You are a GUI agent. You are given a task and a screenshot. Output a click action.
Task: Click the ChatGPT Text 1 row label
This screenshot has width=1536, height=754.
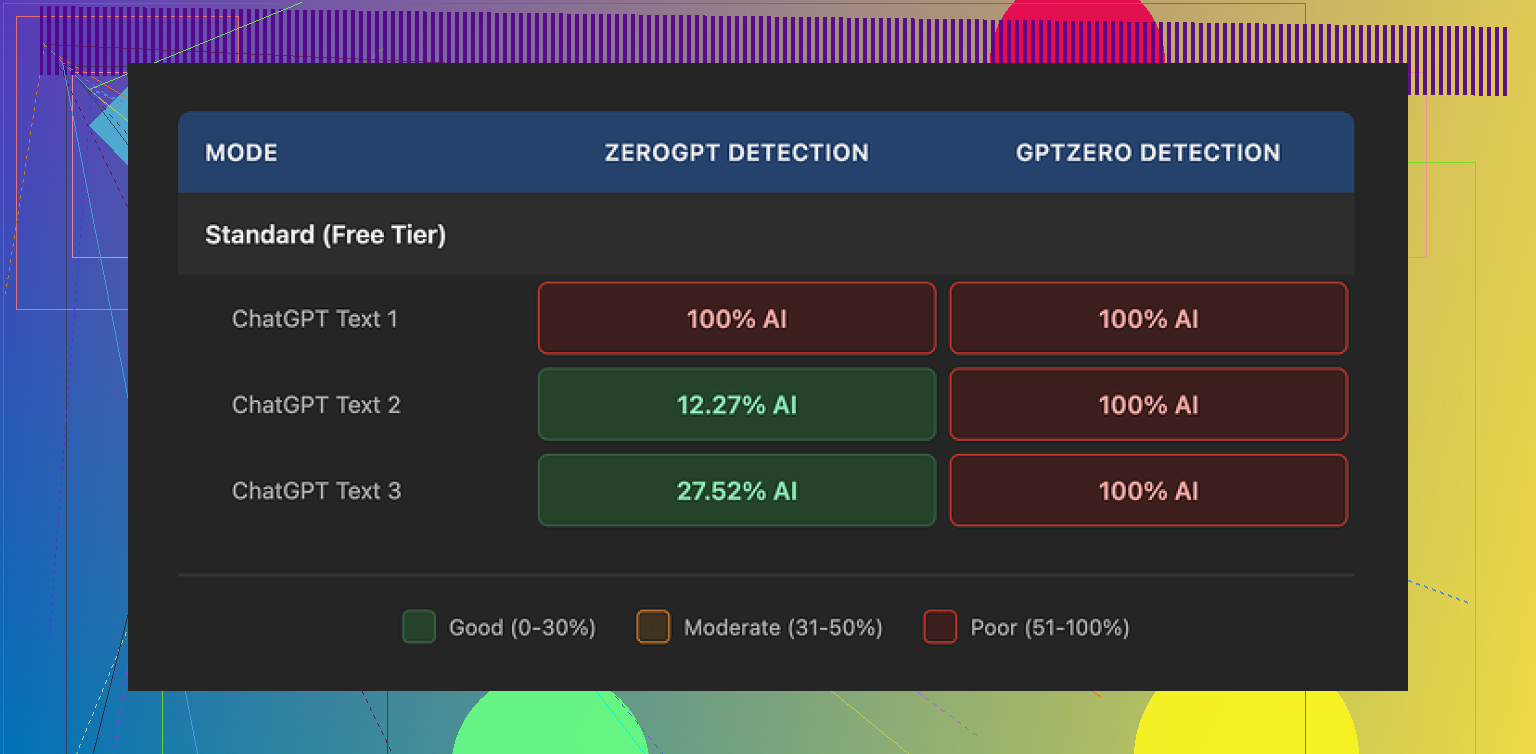pyautogui.click(x=315, y=319)
